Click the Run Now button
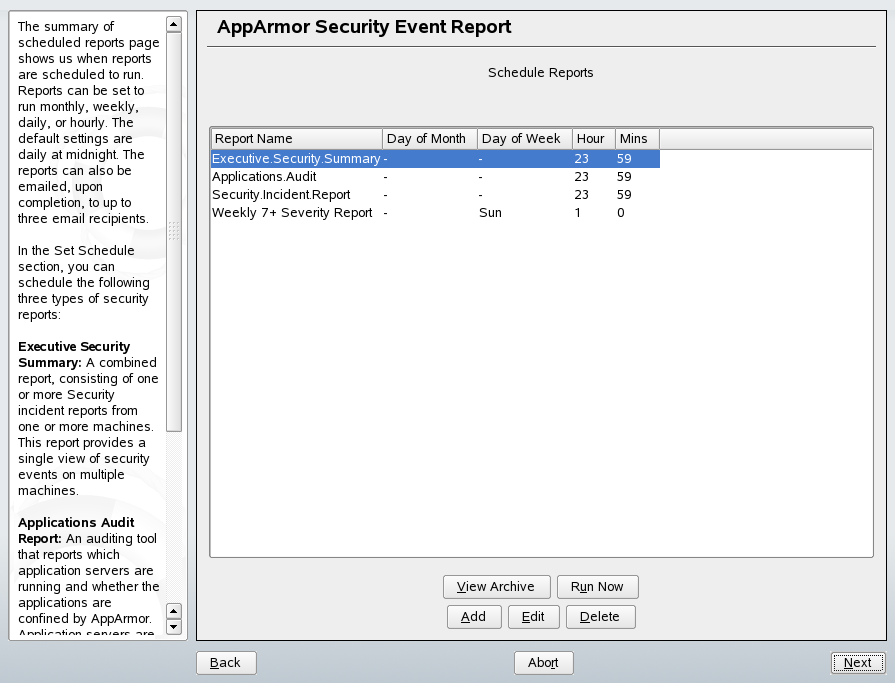Viewport: 895px width, 683px height. tap(597, 587)
